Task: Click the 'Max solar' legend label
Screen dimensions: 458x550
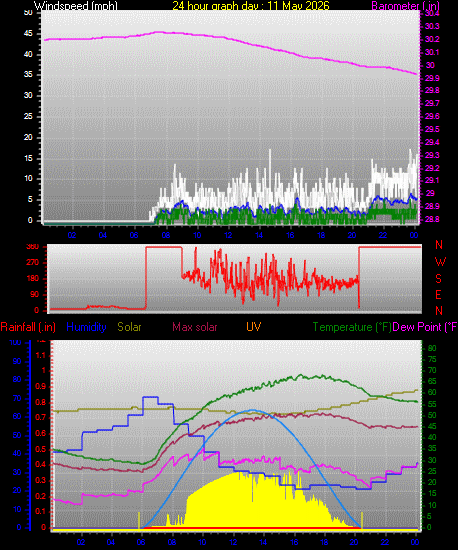Action: (195, 327)
